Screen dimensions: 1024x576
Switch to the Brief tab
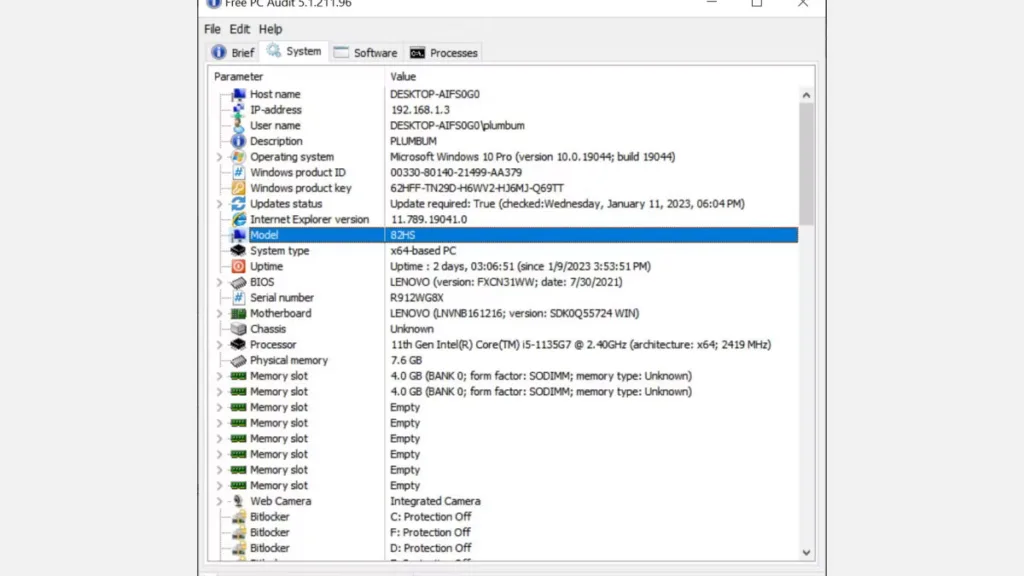[x=232, y=53]
